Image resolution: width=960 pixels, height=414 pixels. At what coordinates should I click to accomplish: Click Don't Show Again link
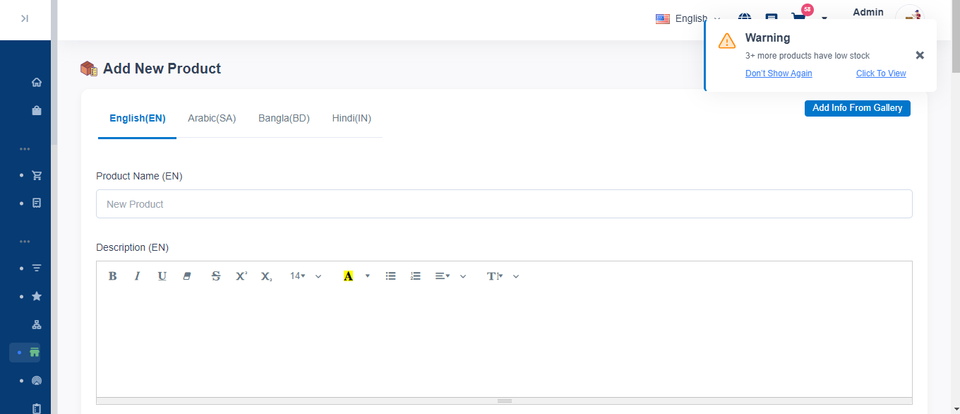point(779,73)
